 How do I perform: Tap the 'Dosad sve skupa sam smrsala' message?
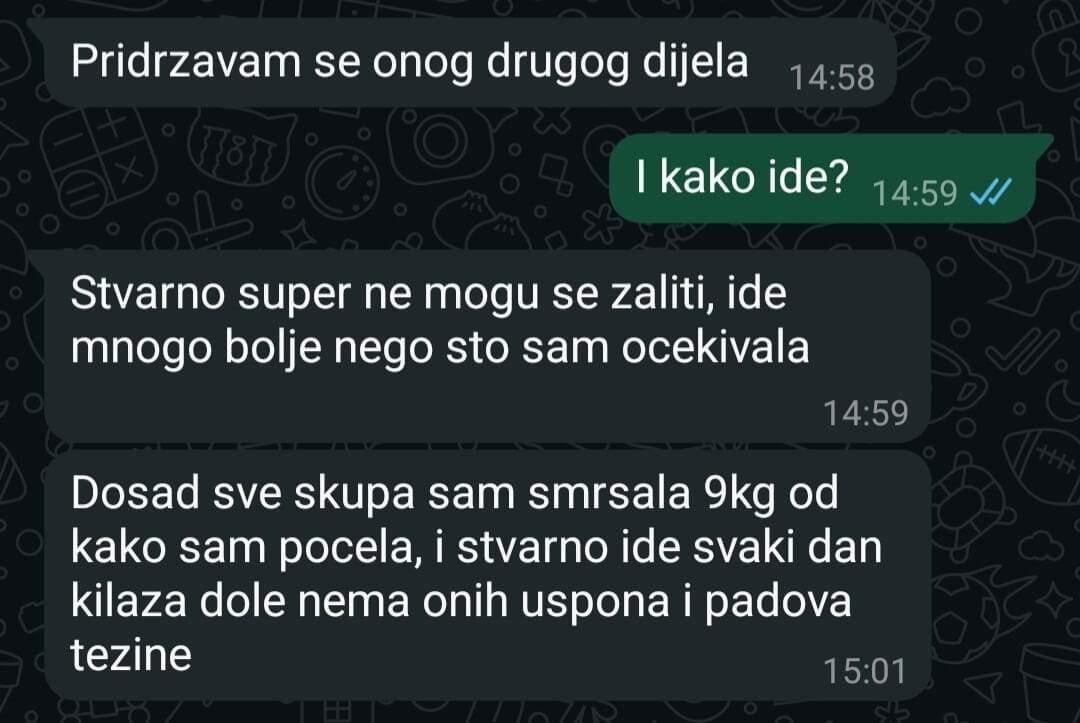click(x=488, y=576)
